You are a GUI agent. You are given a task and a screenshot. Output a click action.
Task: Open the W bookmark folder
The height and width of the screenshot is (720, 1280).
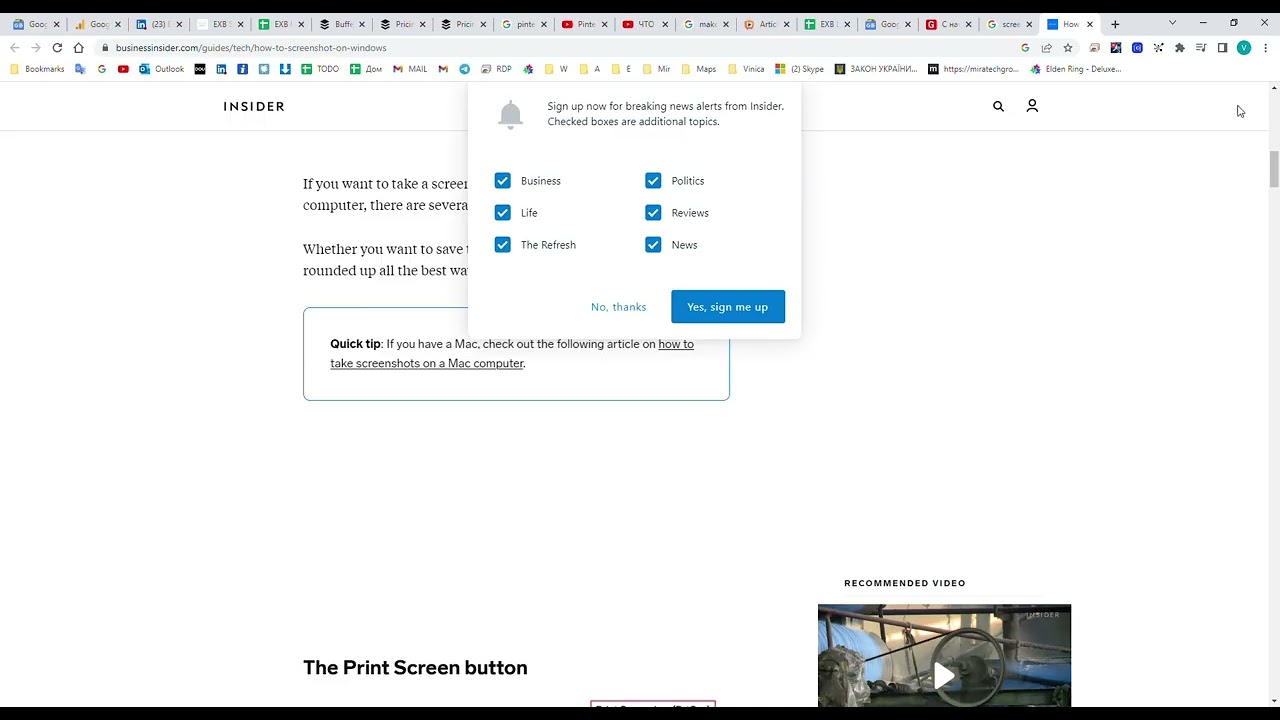556,69
